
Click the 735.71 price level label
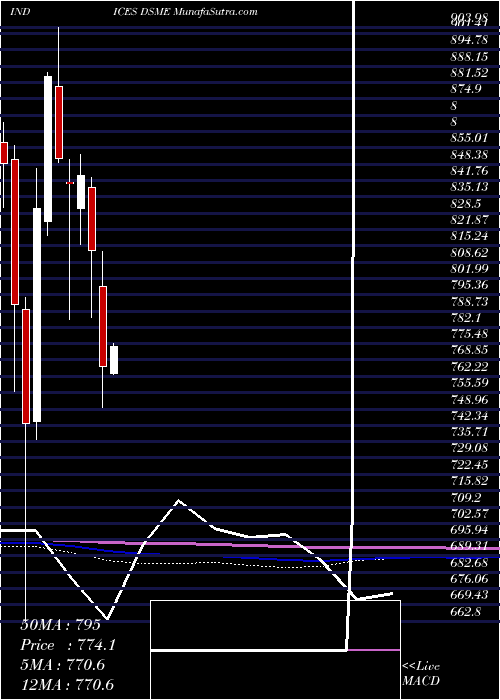pyautogui.click(x=469, y=432)
